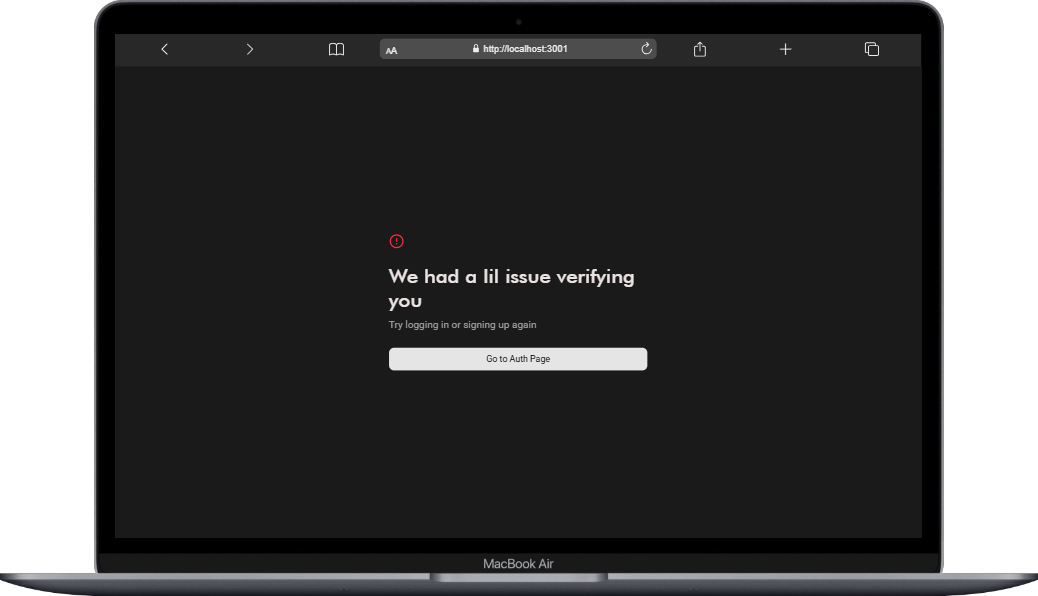Open the Bookmarks sidebar book icon
The image size is (1038, 596).
[336, 49]
